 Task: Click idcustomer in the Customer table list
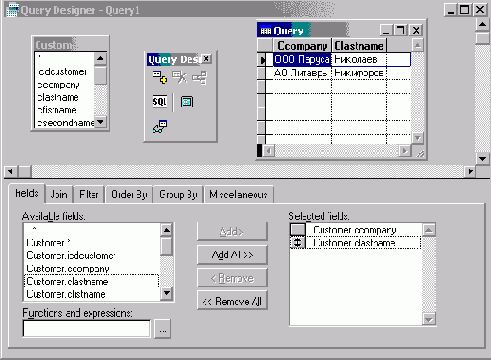click(63, 72)
